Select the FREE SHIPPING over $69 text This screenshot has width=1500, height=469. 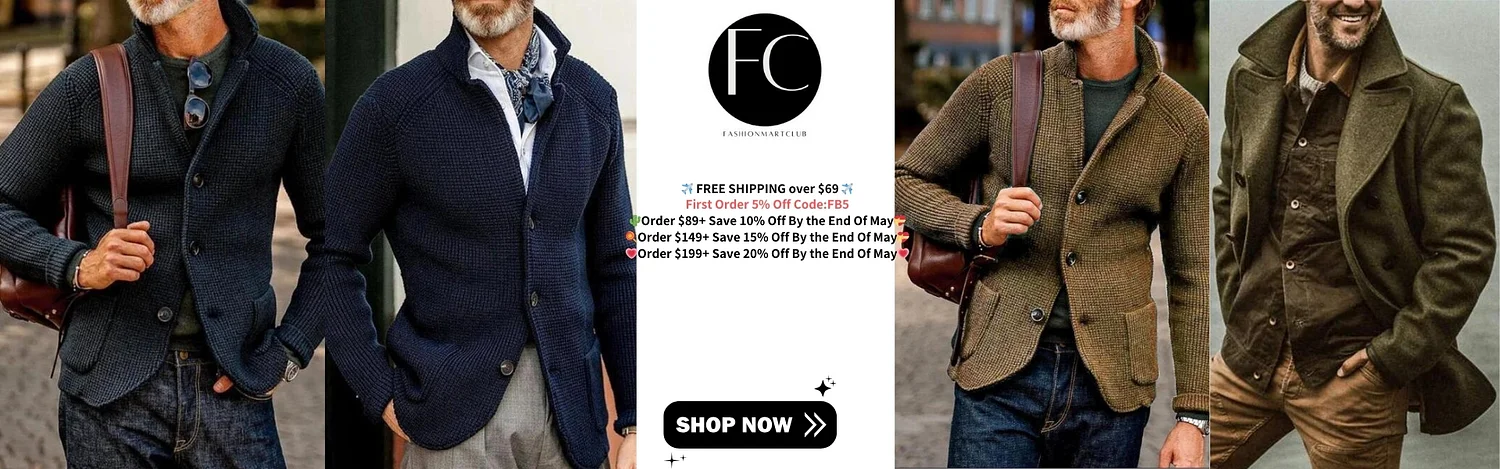tap(767, 189)
